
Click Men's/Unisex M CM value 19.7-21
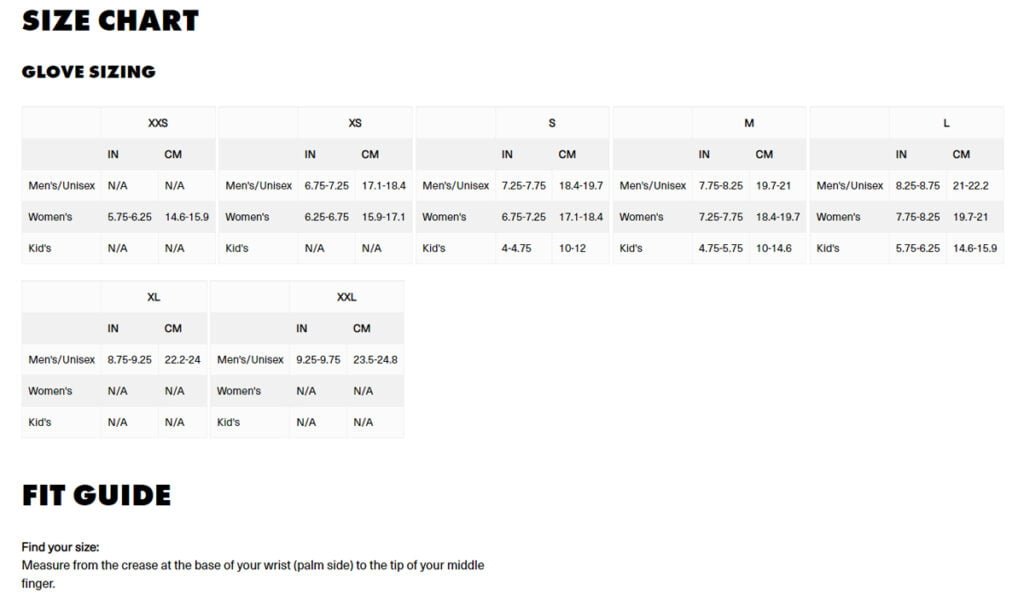click(x=773, y=185)
